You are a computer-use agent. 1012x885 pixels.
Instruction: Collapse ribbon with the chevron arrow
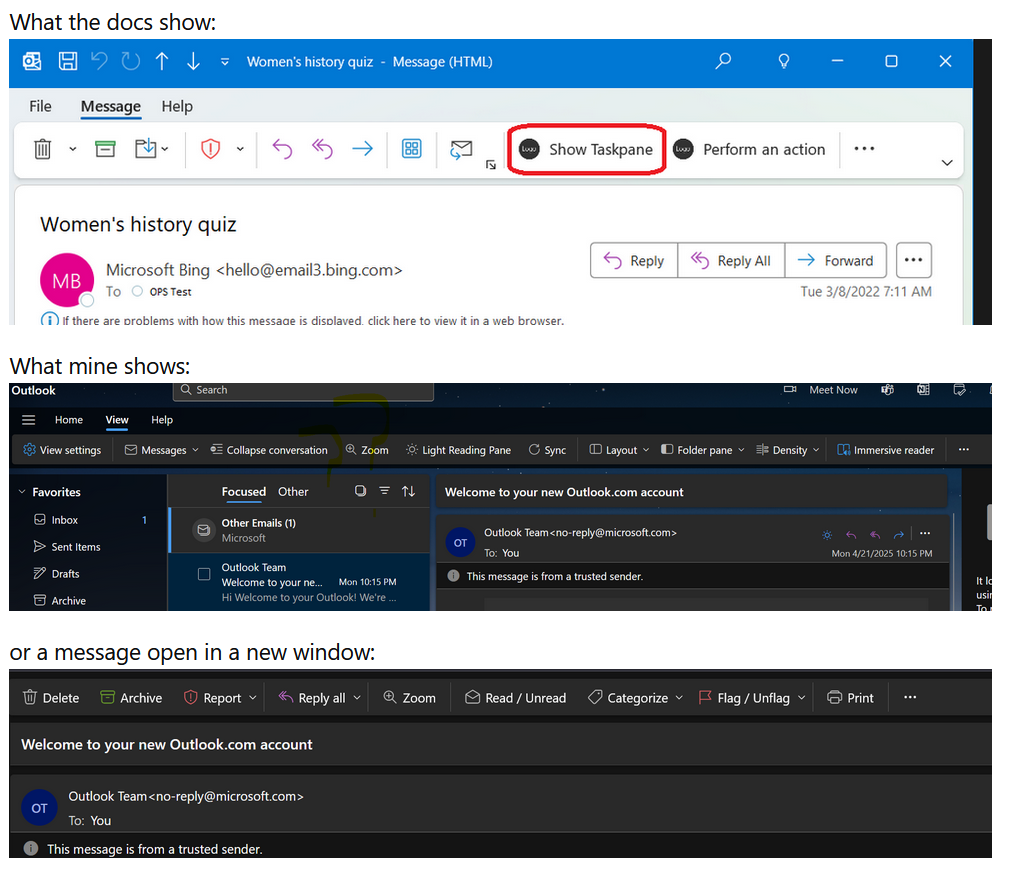click(x=947, y=163)
